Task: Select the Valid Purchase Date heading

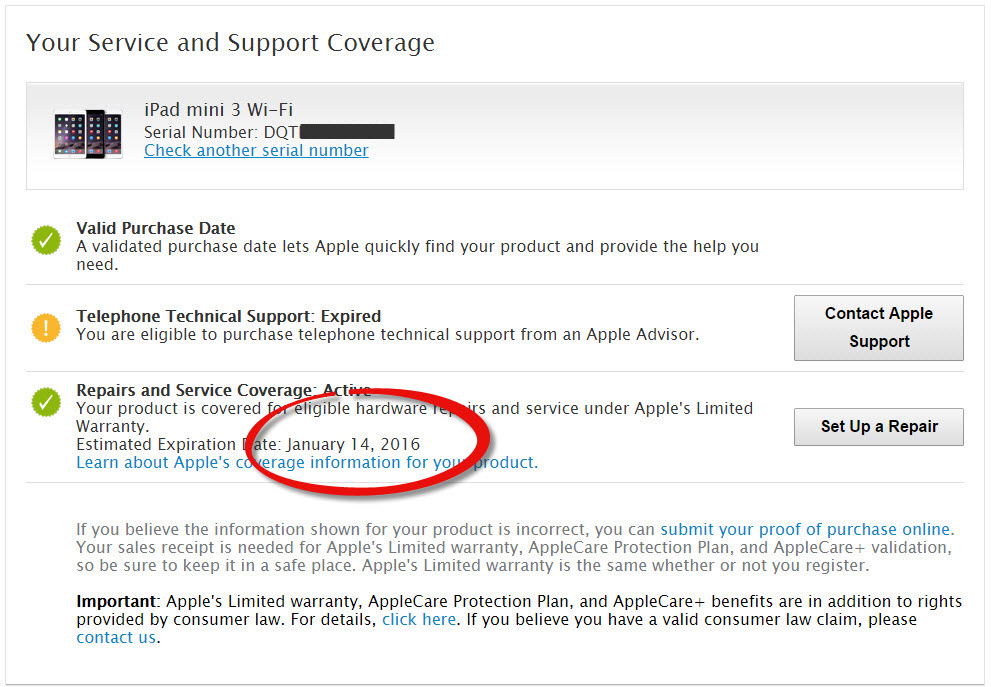Action: click(x=156, y=229)
